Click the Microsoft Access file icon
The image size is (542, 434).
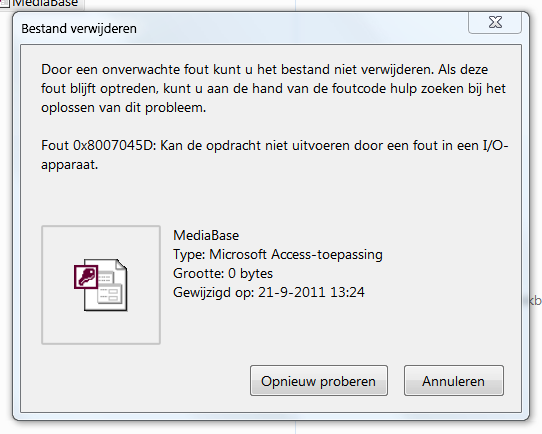101,285
